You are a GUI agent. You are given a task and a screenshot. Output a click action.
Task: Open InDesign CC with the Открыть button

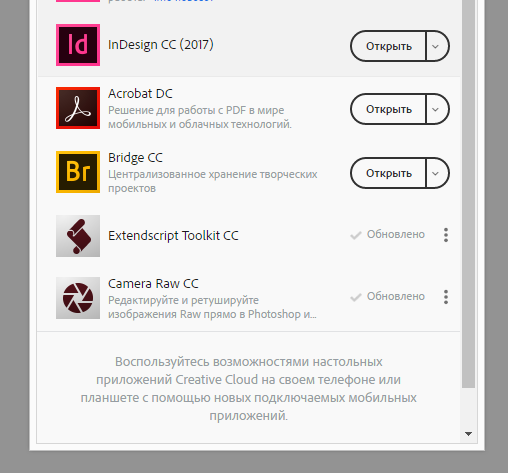pyautogui.click(x=388, y=46)
